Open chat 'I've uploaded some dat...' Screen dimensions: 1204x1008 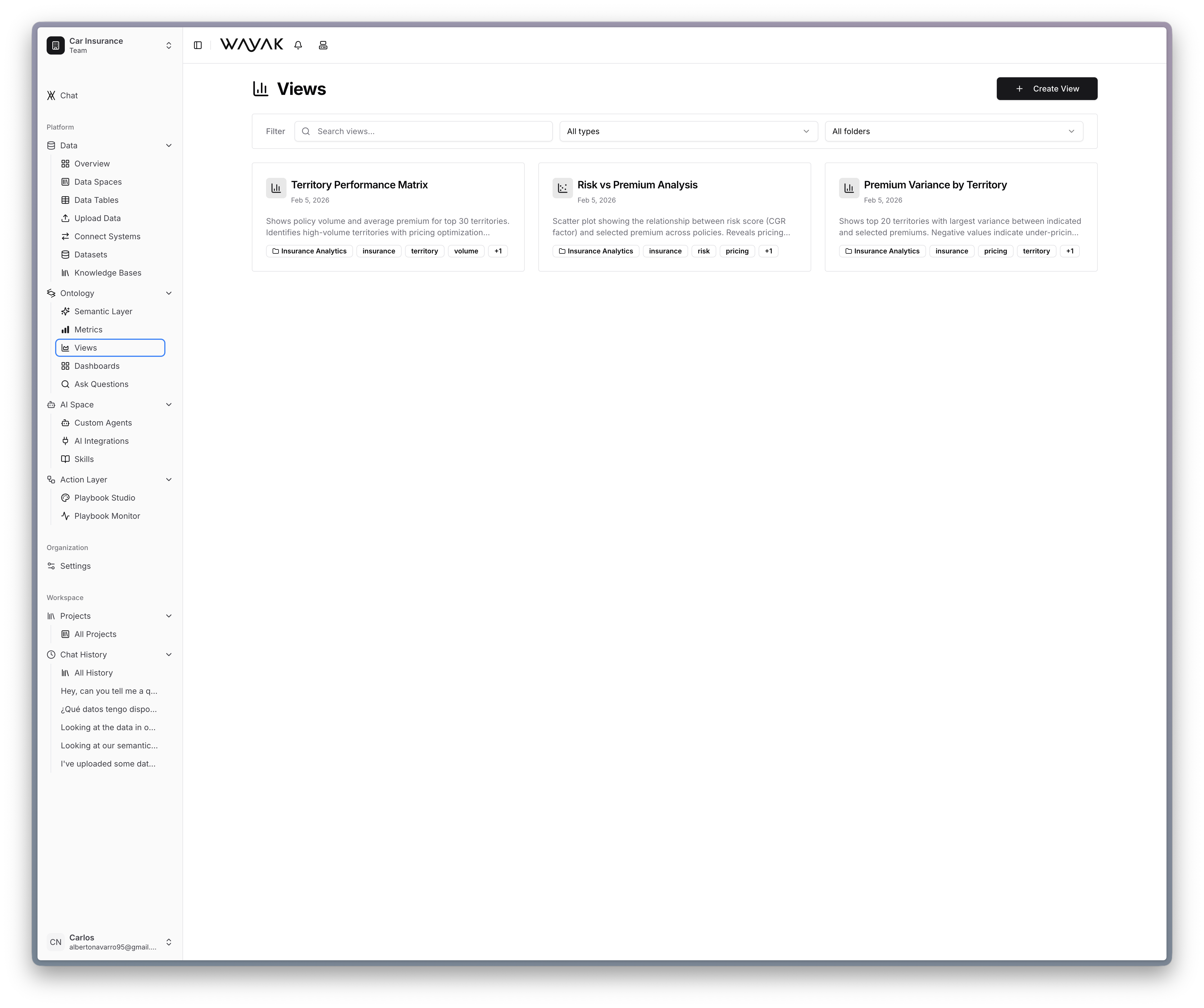coord(108,764)
